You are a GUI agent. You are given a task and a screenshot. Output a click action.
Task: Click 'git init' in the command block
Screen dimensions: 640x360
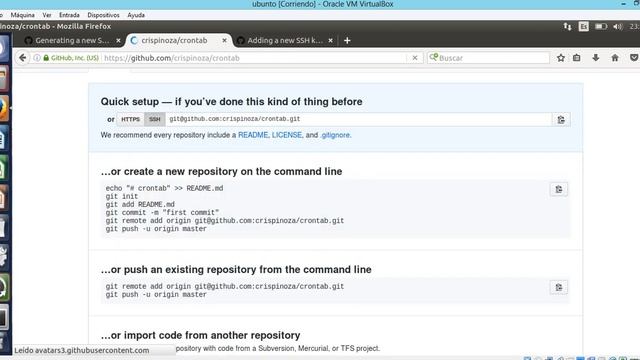(x=122, y=196)
